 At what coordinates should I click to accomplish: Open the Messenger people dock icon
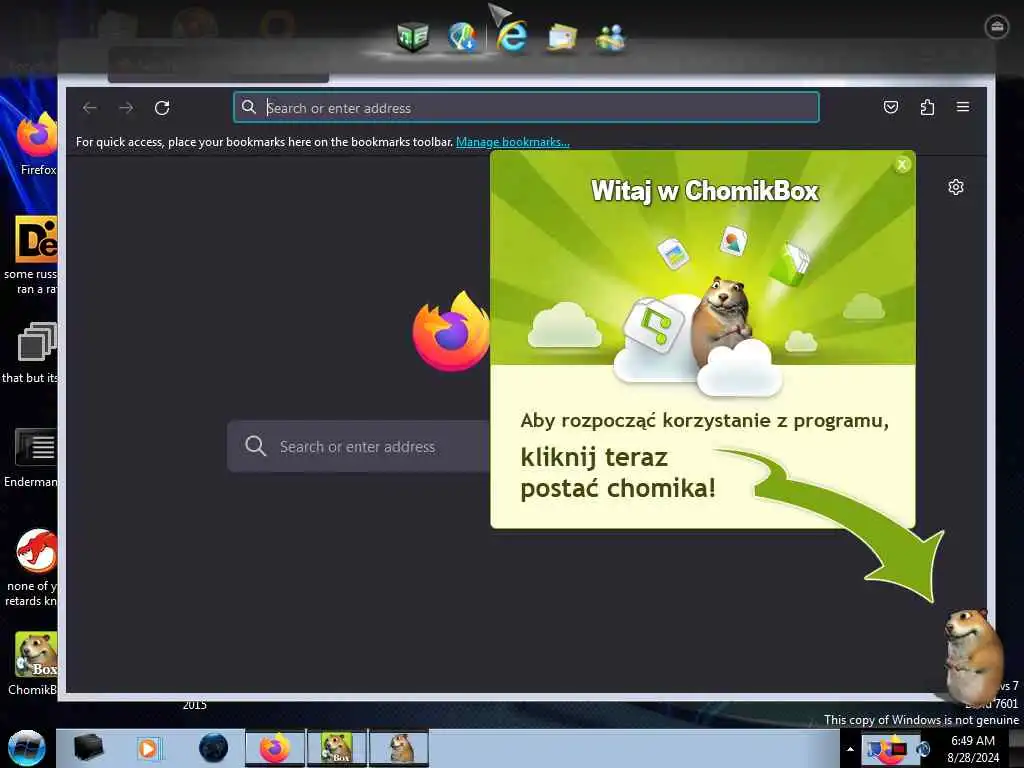[611, 37]
